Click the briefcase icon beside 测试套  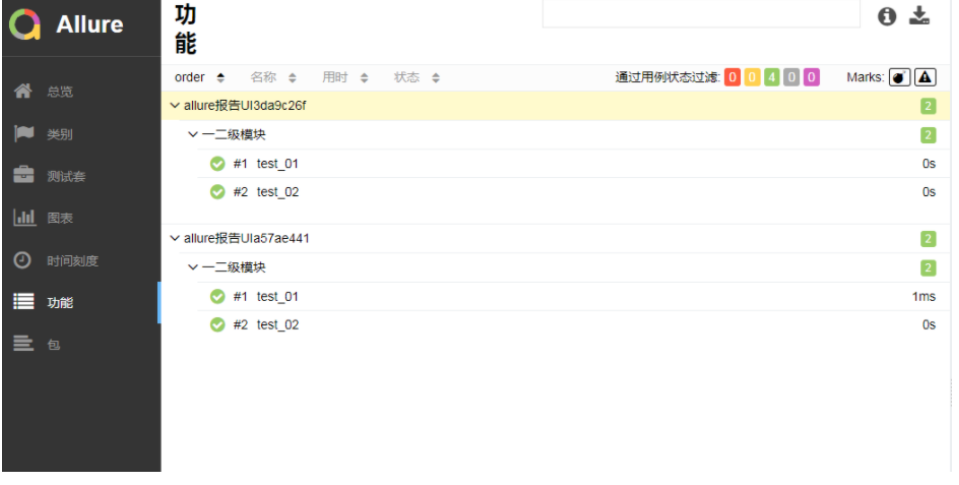coord(24,175)
